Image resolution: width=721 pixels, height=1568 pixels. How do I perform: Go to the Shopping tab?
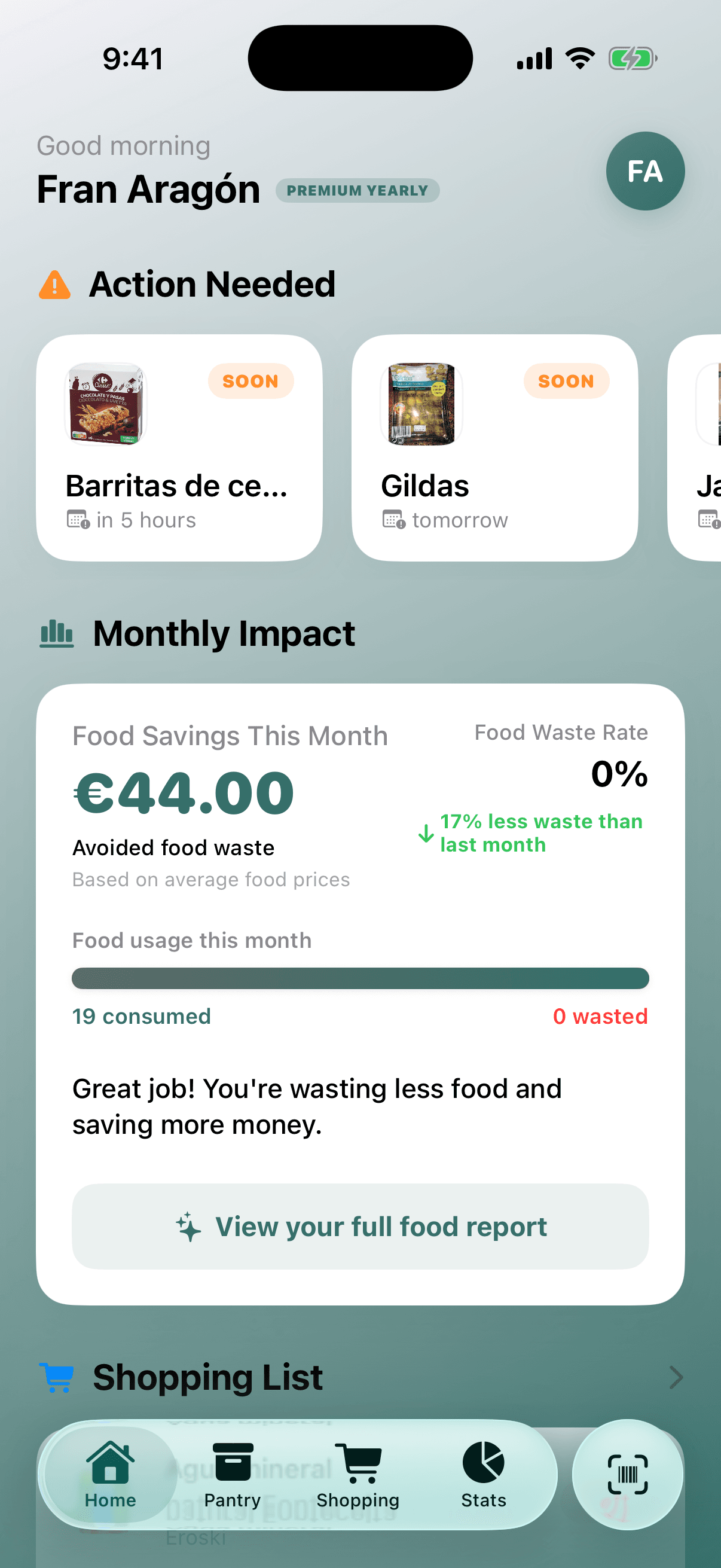click(x=358, y=1474)
